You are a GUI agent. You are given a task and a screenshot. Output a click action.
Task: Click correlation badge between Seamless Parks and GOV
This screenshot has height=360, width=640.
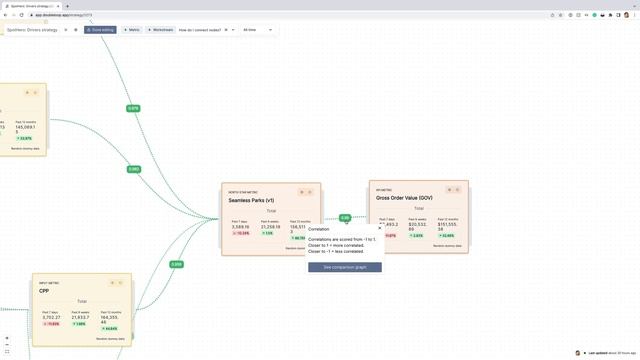pyautogui.click(x=345, y=218)
